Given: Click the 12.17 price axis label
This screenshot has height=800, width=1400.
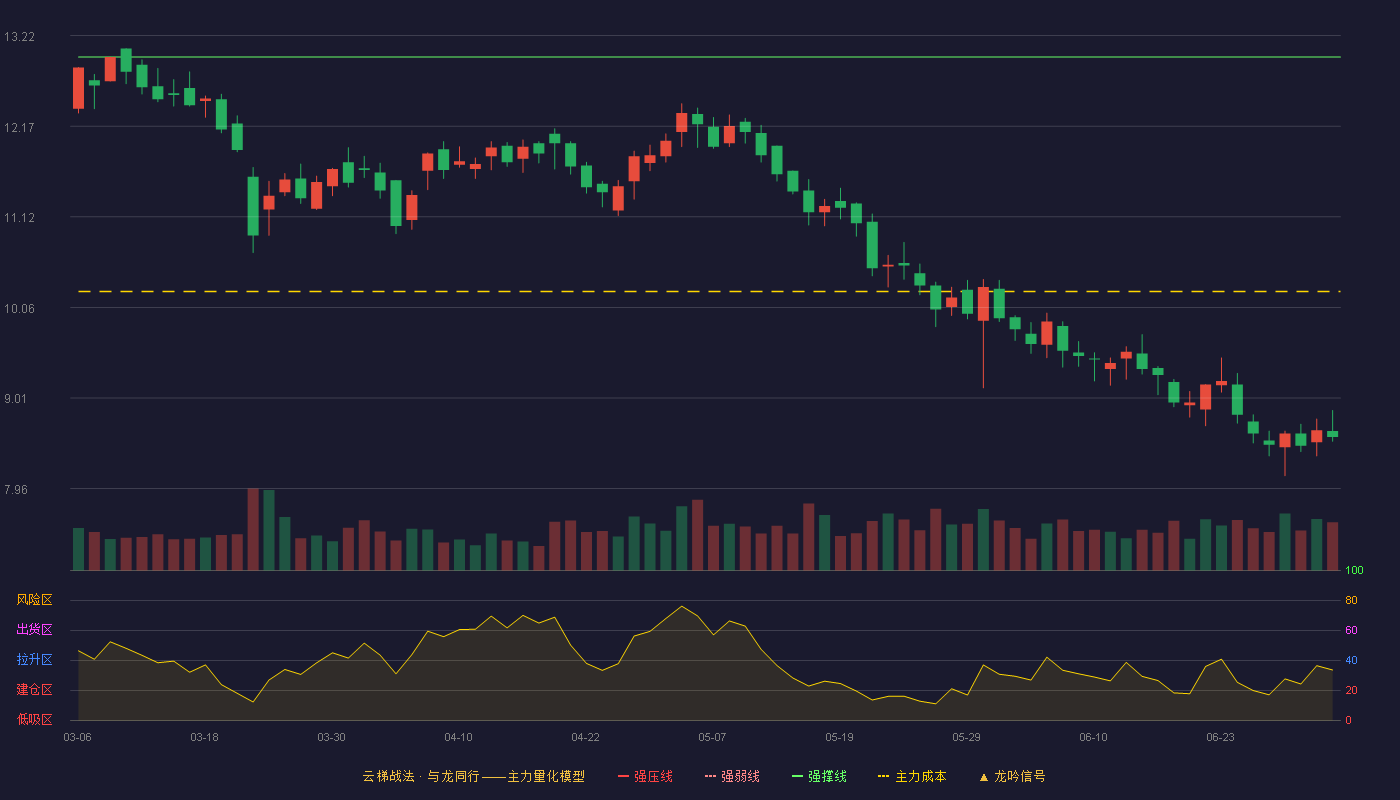Looking at the screenshot, I should [x=19, y=127].
